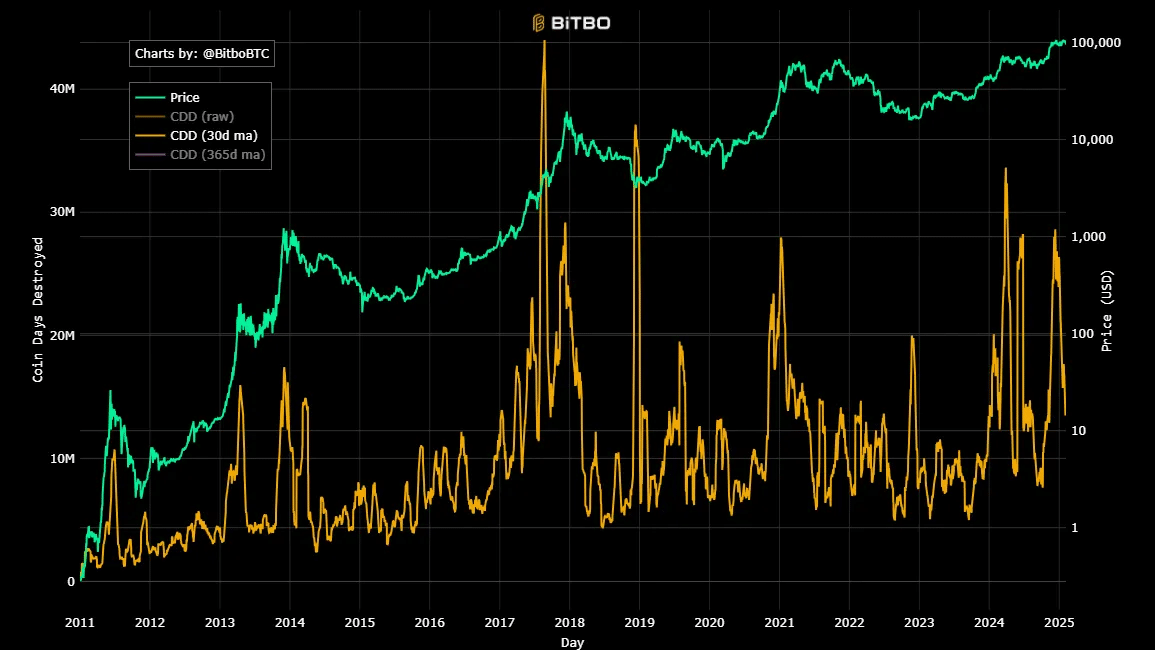The height and width of the screenshot is (650, 1155).
Task: Click the 2013 x-axis label
Action: [x=220, y=623]
